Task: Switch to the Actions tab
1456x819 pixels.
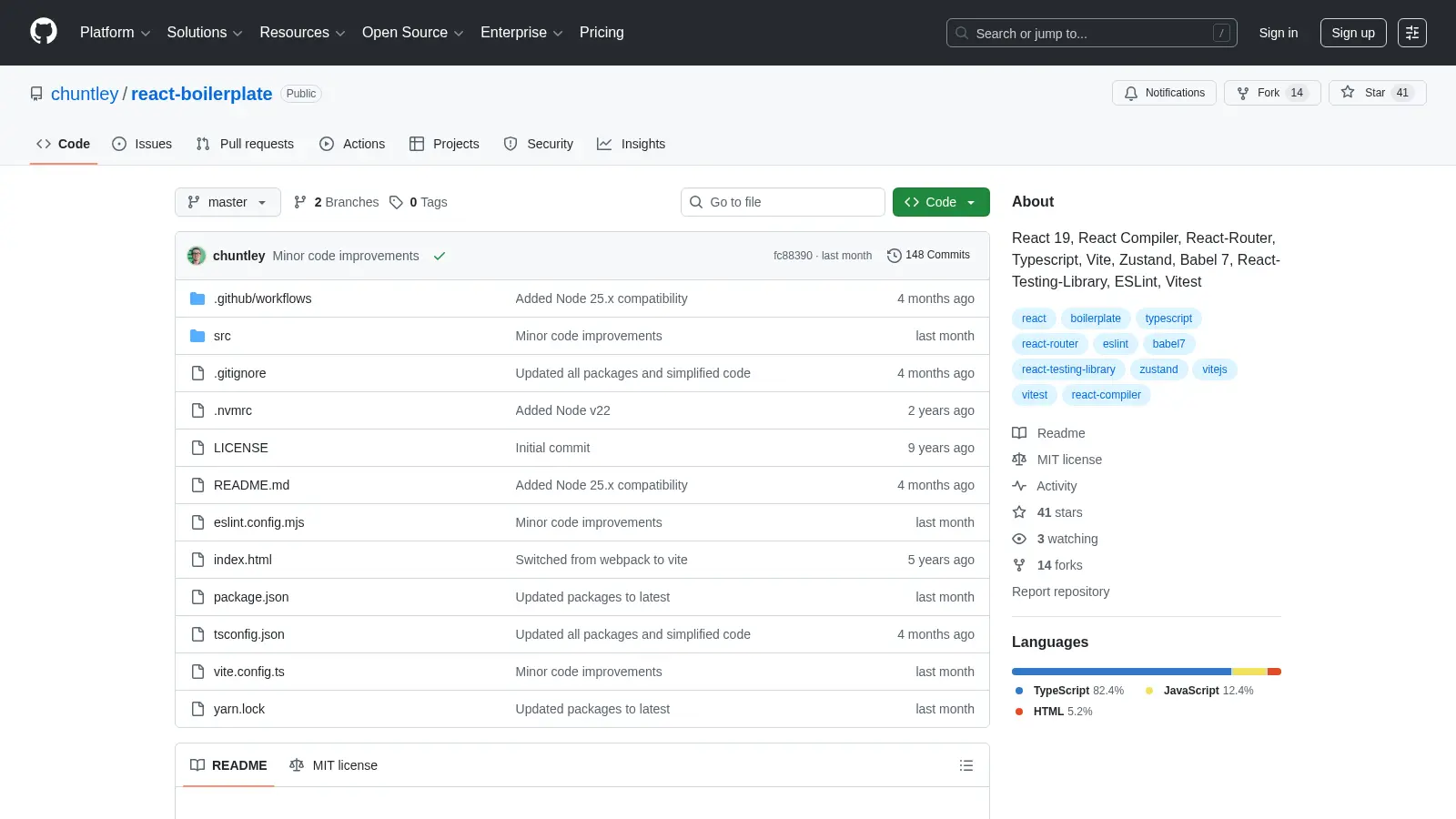Action: 352,144
